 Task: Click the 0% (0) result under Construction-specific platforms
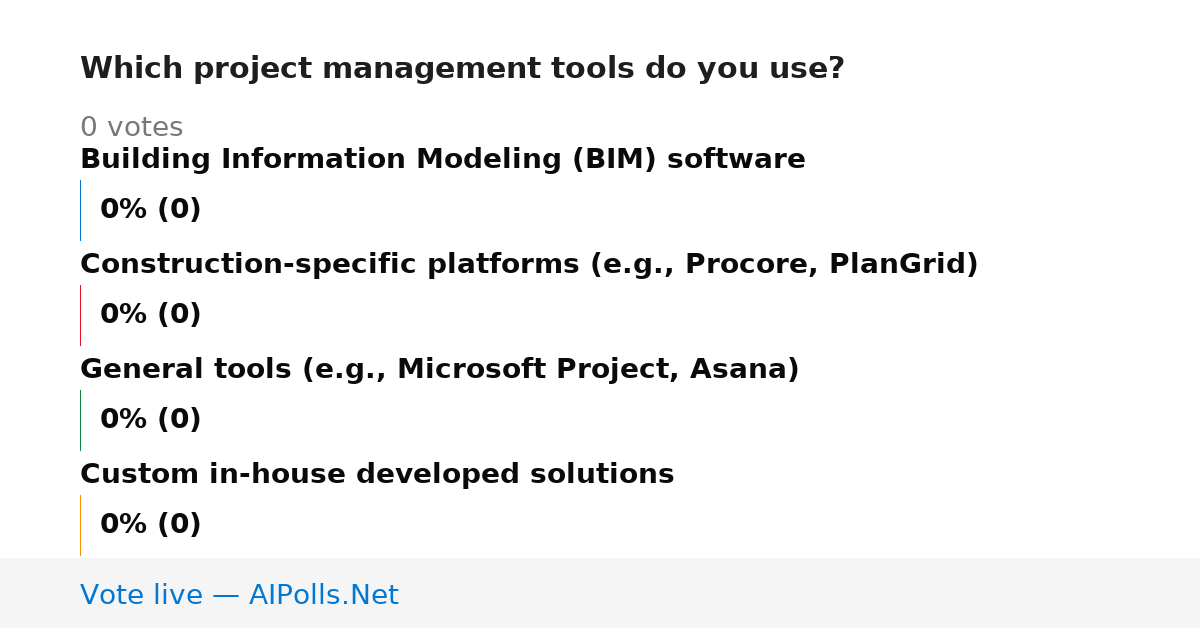point(150,315)
